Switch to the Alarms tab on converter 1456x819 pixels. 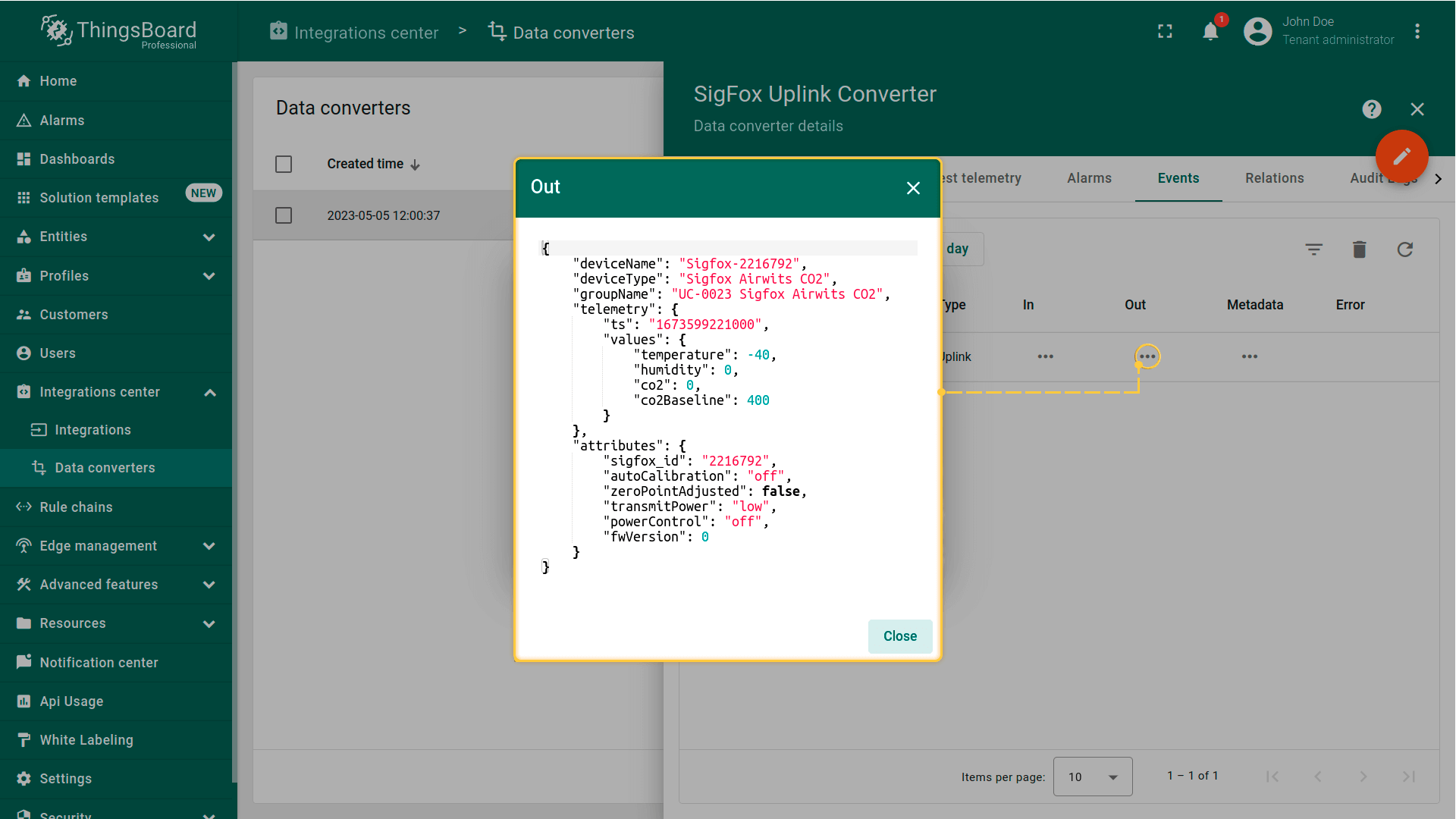click(1090, 178)
